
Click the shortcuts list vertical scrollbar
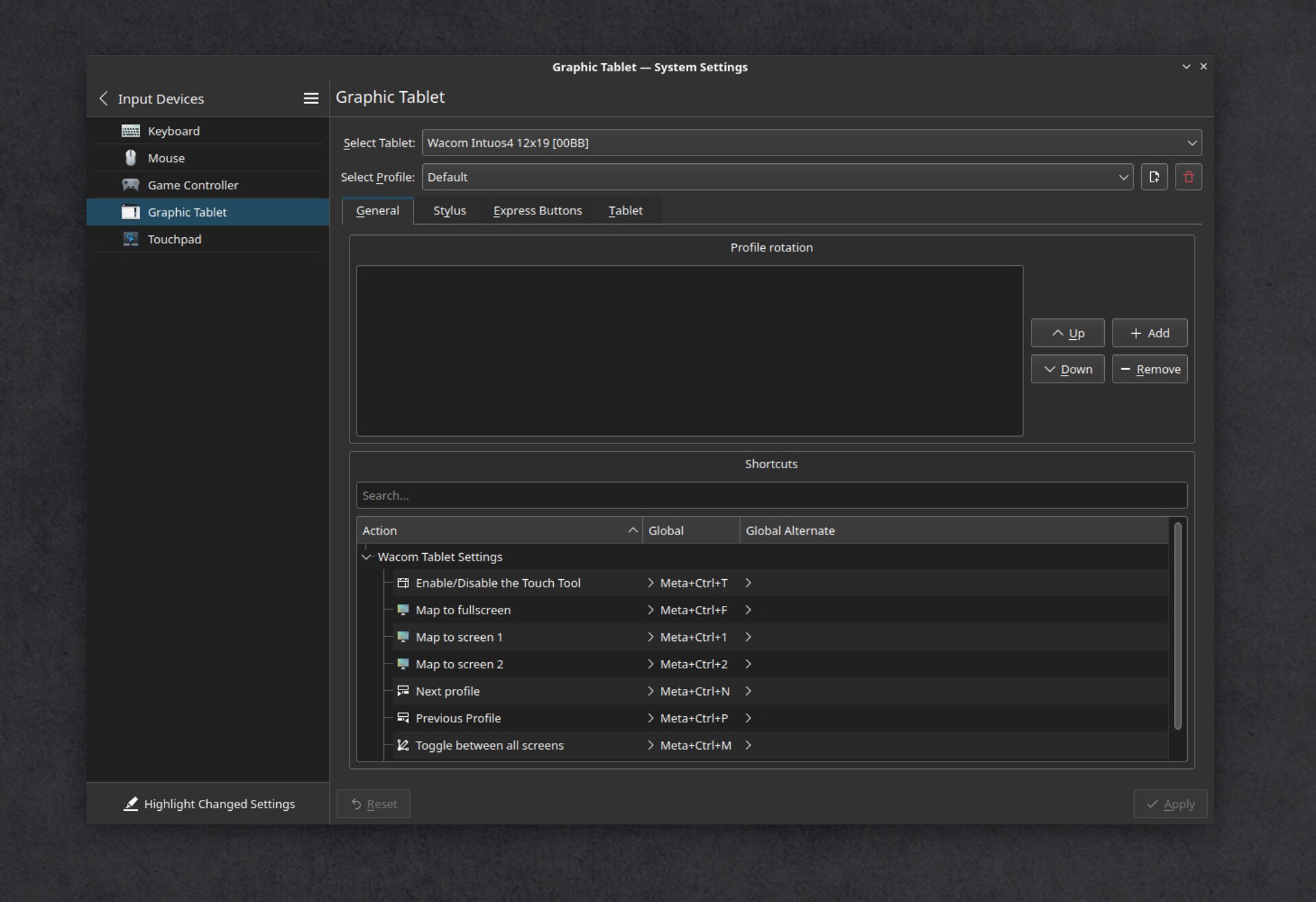(1178, 625)
